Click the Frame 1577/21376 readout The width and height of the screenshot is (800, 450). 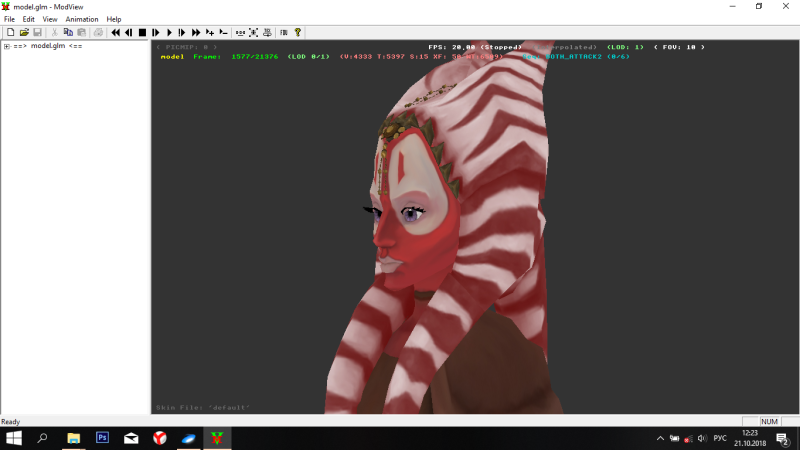point(236,57)
